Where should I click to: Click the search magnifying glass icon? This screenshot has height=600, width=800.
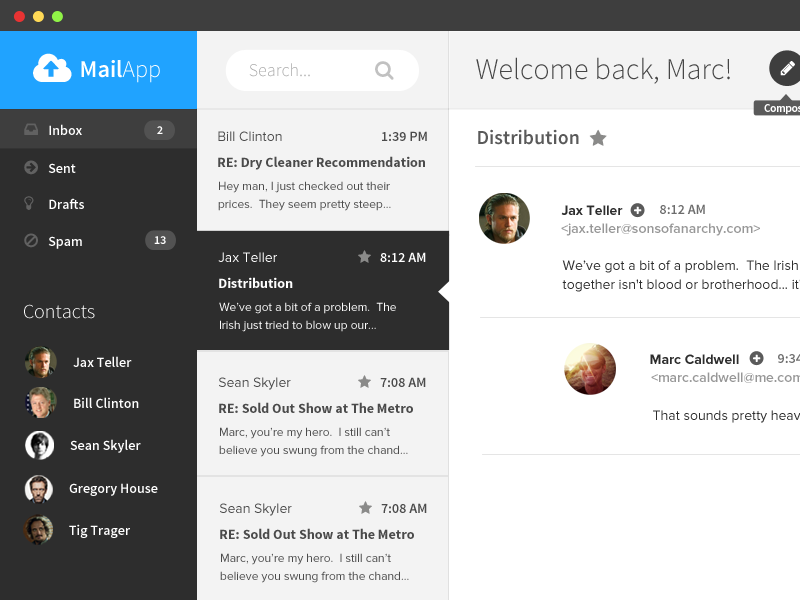(x=385, y=70)
